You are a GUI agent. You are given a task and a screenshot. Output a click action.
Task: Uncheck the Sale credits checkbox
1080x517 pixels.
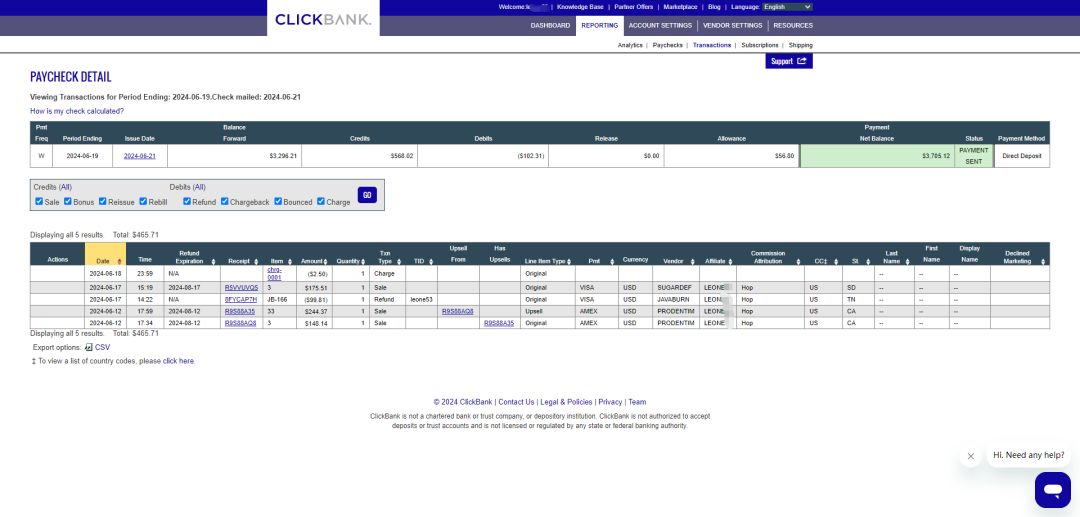point(39,202)
